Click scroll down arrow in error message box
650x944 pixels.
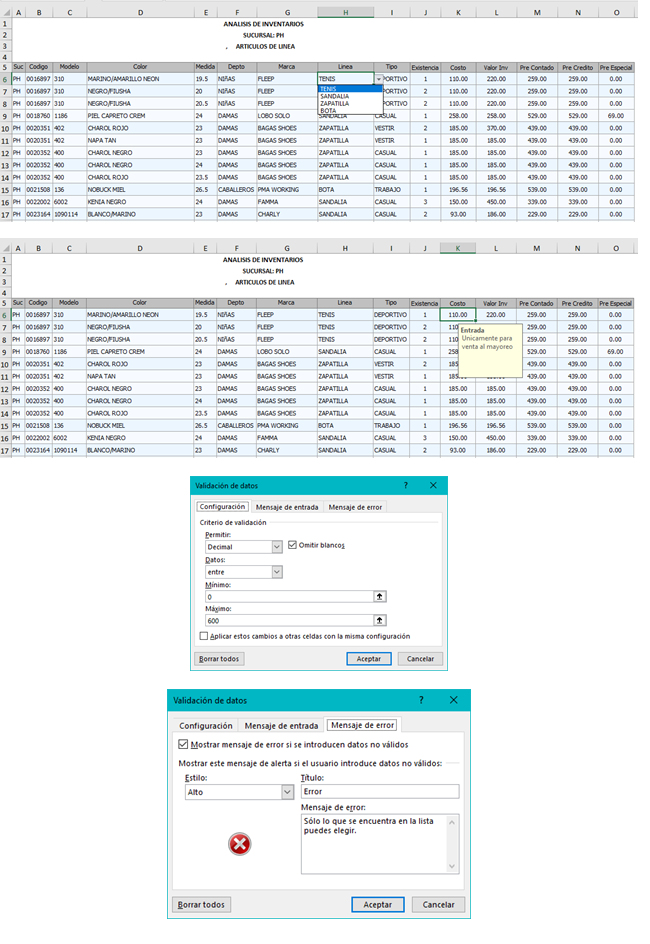[x=453, y=866]
